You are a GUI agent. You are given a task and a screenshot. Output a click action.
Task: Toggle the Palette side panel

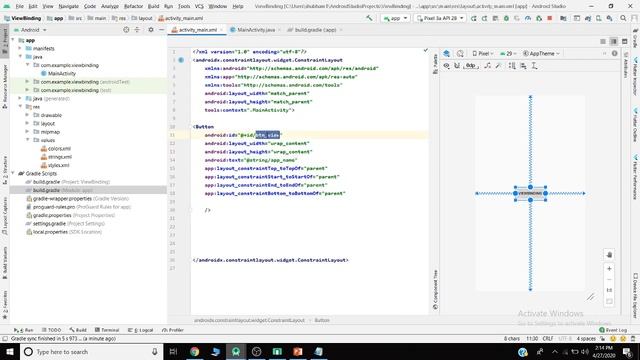435,64
